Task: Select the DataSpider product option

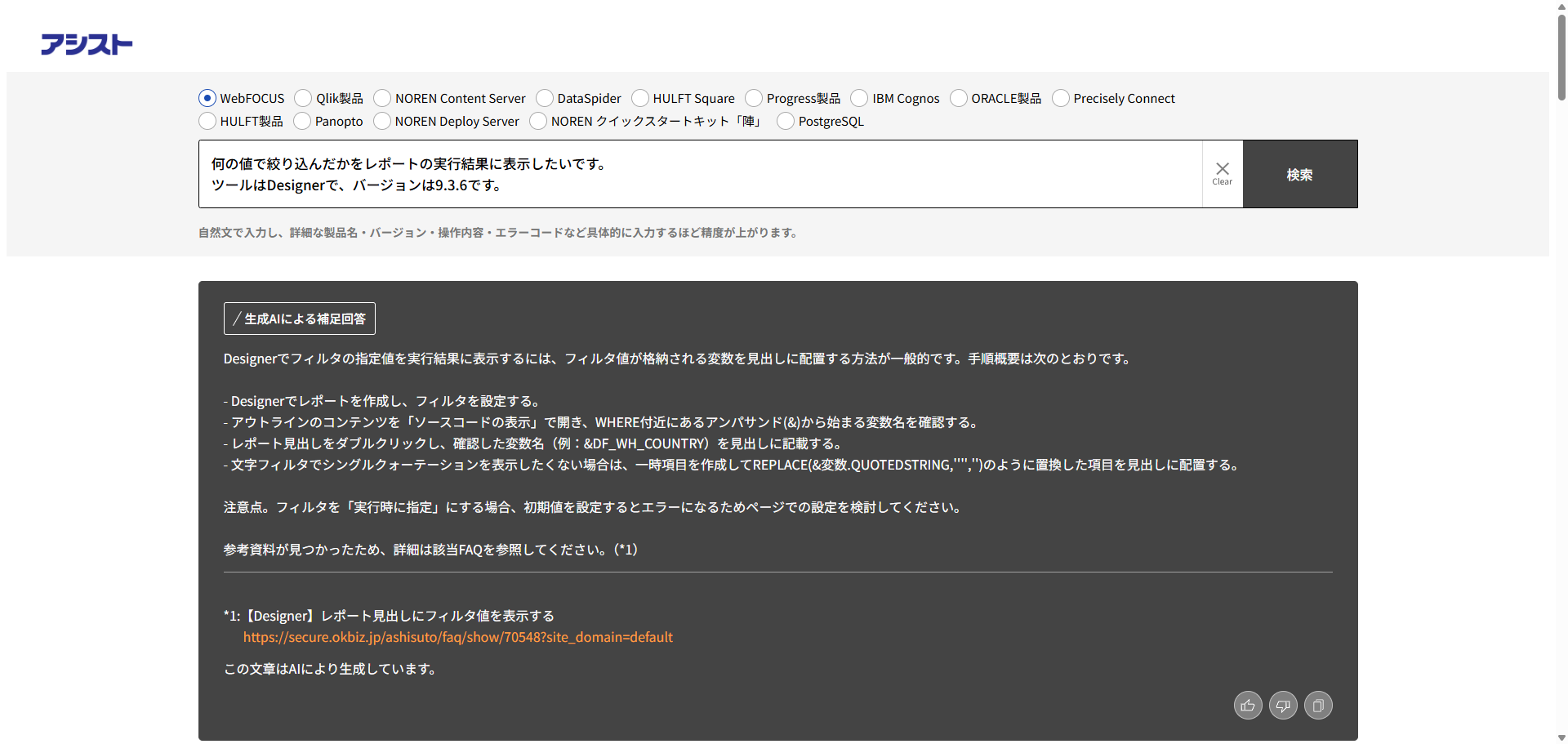Action: pos(545,98)
